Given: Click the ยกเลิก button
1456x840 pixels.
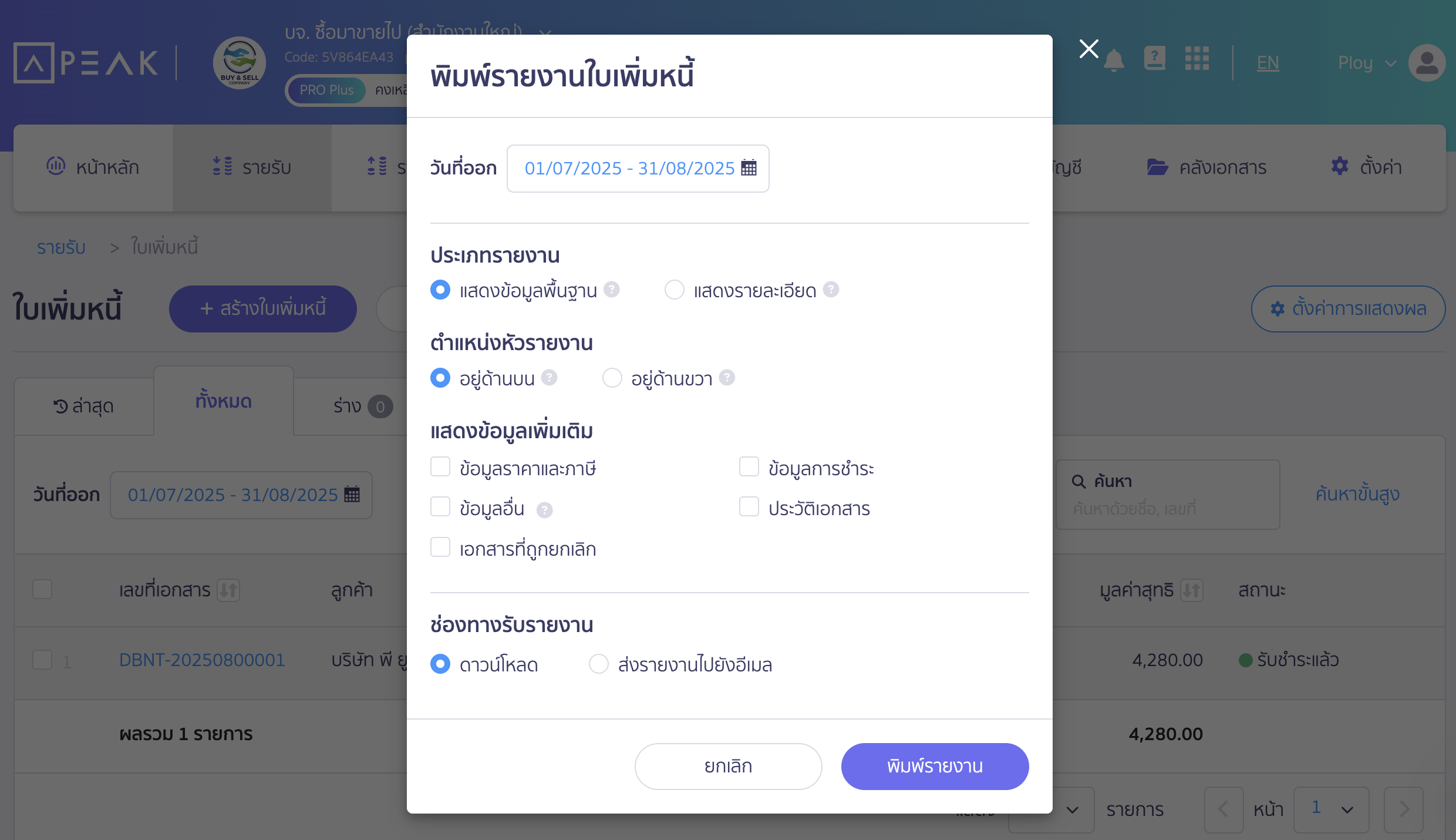Looking at the screenshot, I should 728,766.
